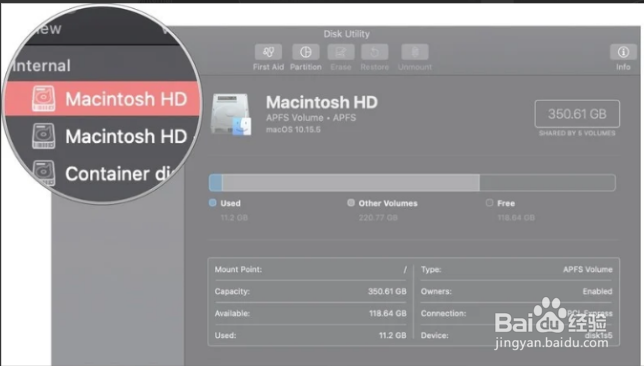Viewport: 644px width, 366px height.
Task: Click the disk usage bar
Action: coord(412,182)
